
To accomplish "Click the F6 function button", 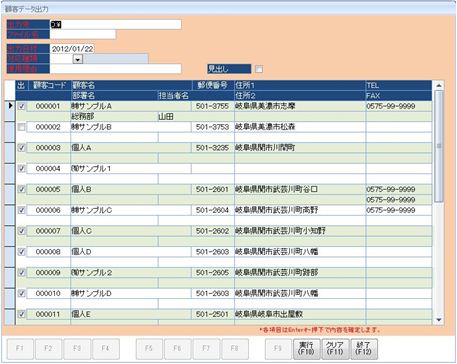I will (x=178, y=349).
